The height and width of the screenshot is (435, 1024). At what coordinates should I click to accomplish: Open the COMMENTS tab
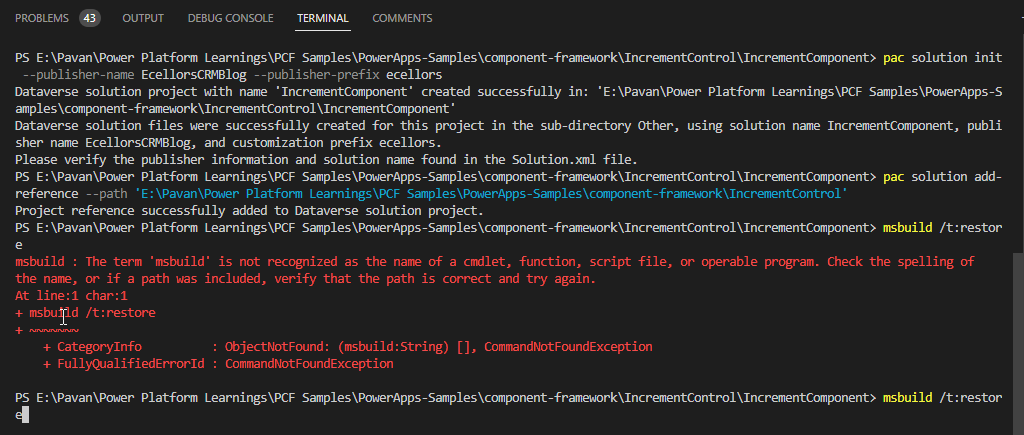tap(402, 19)
